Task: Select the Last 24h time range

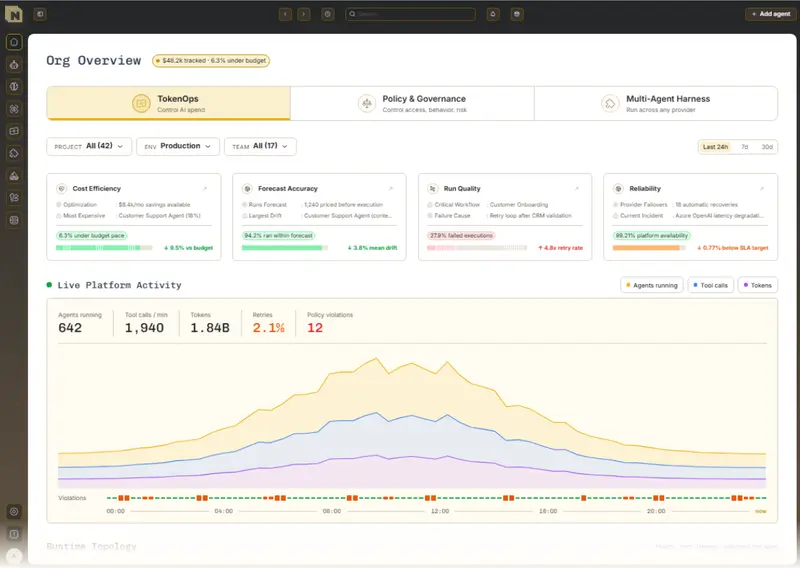Action: (x=715, y=147)
